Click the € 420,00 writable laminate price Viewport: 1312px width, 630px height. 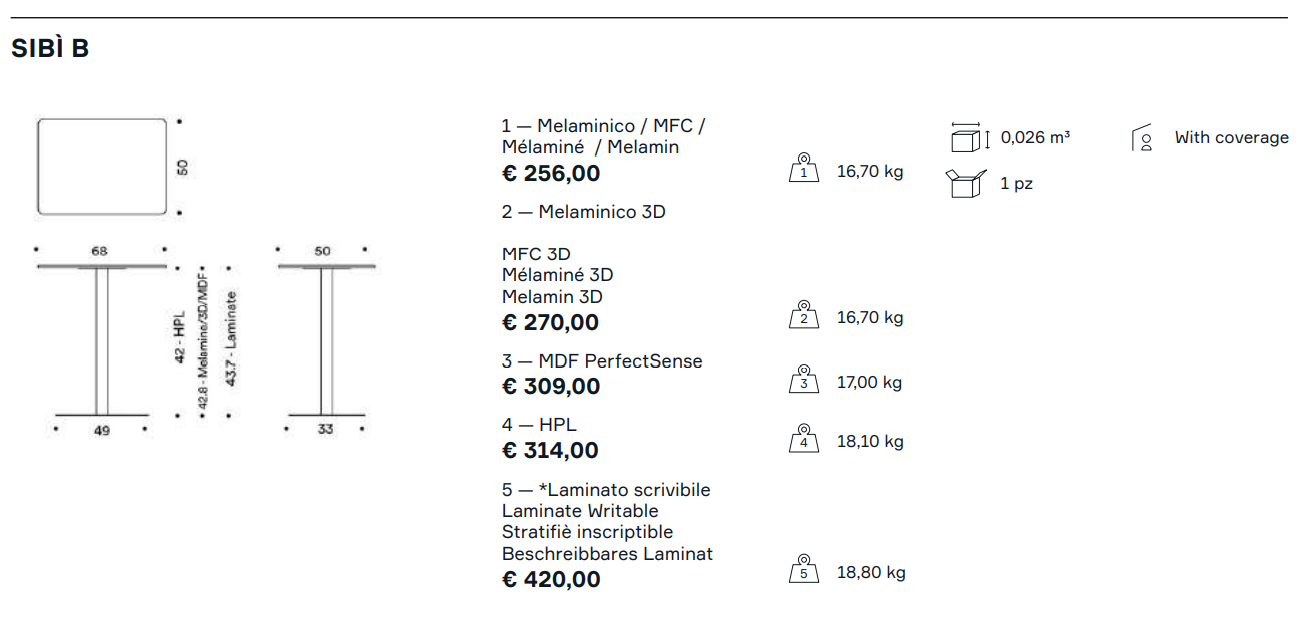pos(551,580)
